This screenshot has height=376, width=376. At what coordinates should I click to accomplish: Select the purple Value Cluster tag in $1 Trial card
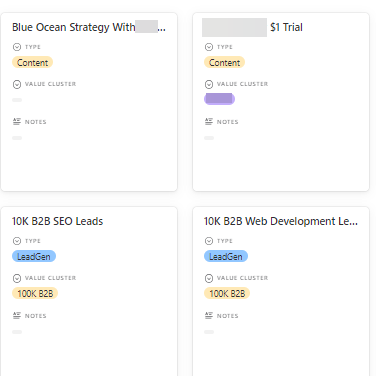(x=219, y=99)
